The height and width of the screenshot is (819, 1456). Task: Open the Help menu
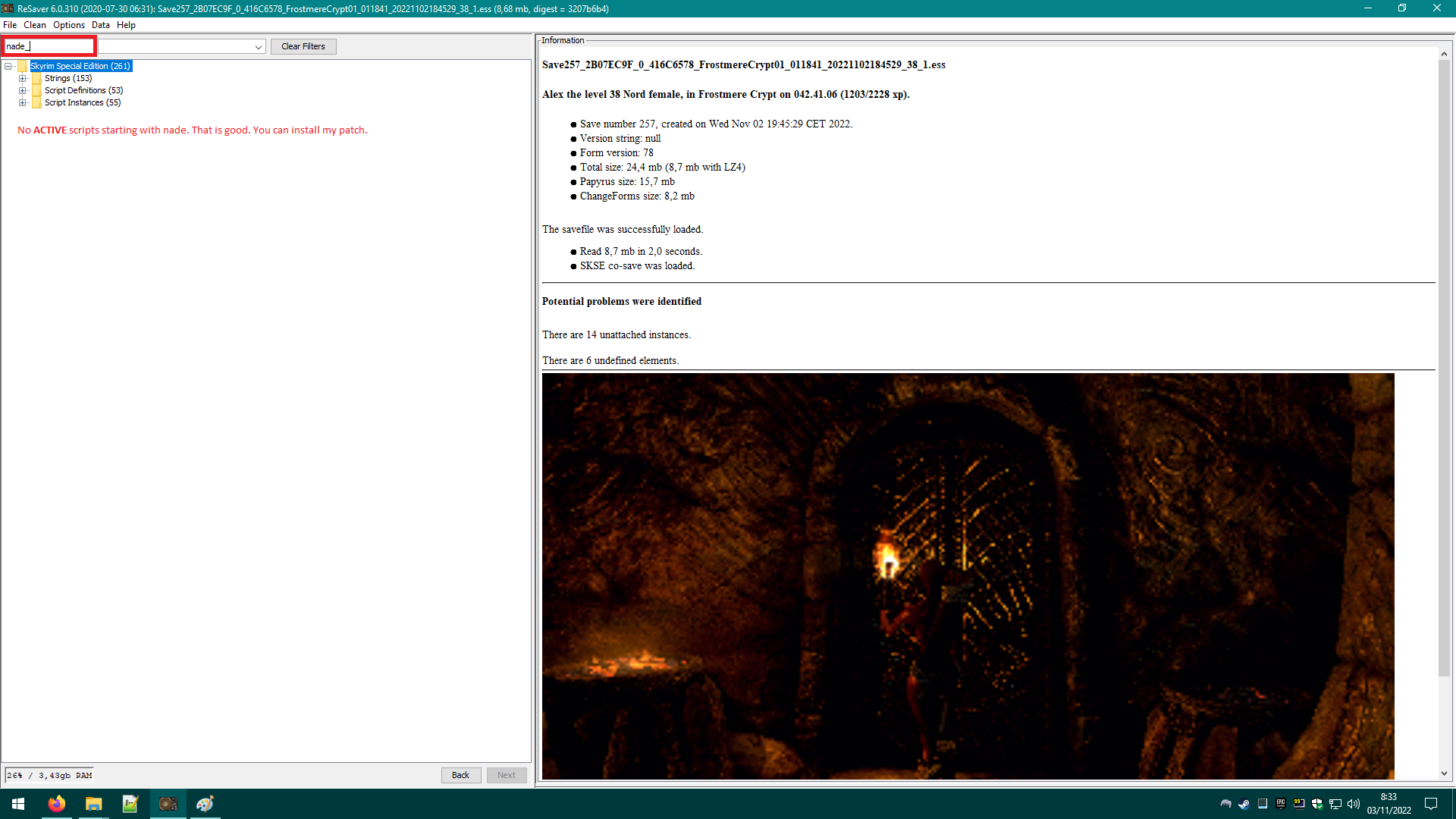(x=126, y=25)
